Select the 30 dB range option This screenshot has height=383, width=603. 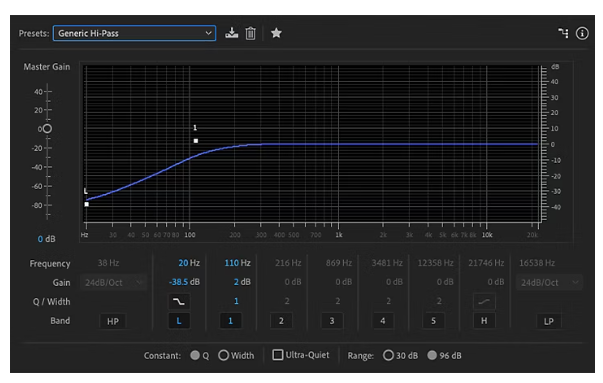tap(388, 355)
